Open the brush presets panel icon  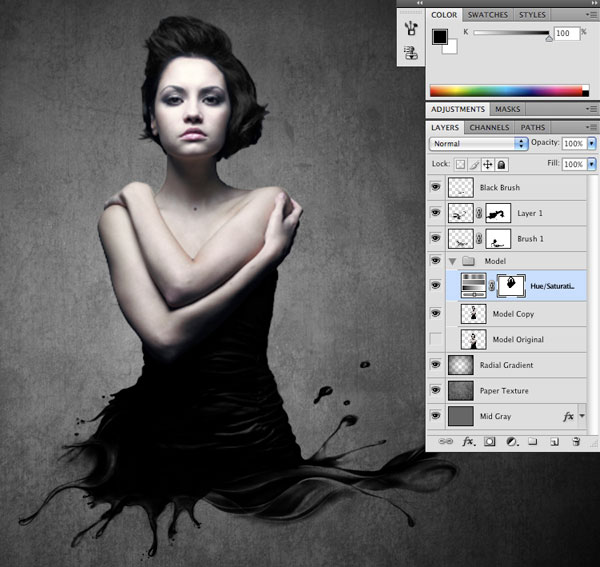411,28
